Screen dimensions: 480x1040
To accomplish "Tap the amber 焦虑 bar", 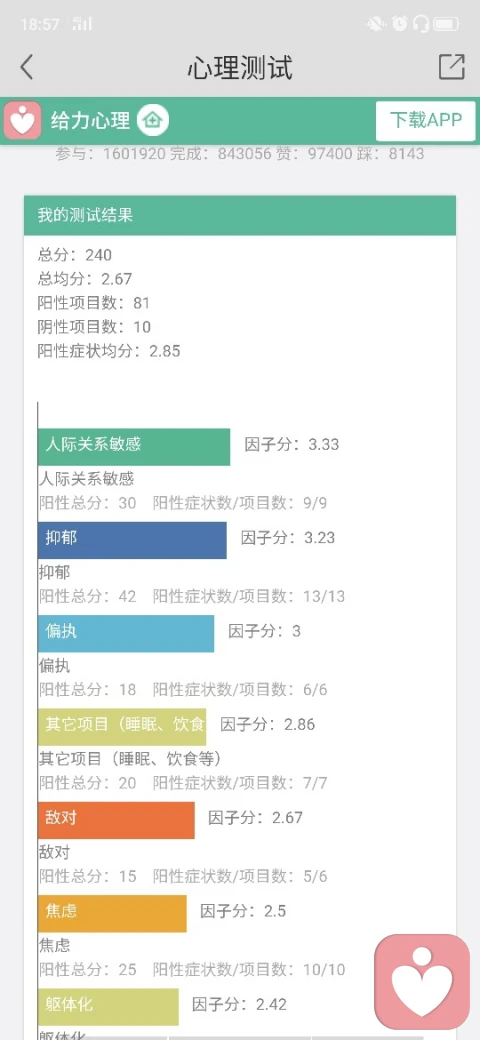I will (112, 914).
